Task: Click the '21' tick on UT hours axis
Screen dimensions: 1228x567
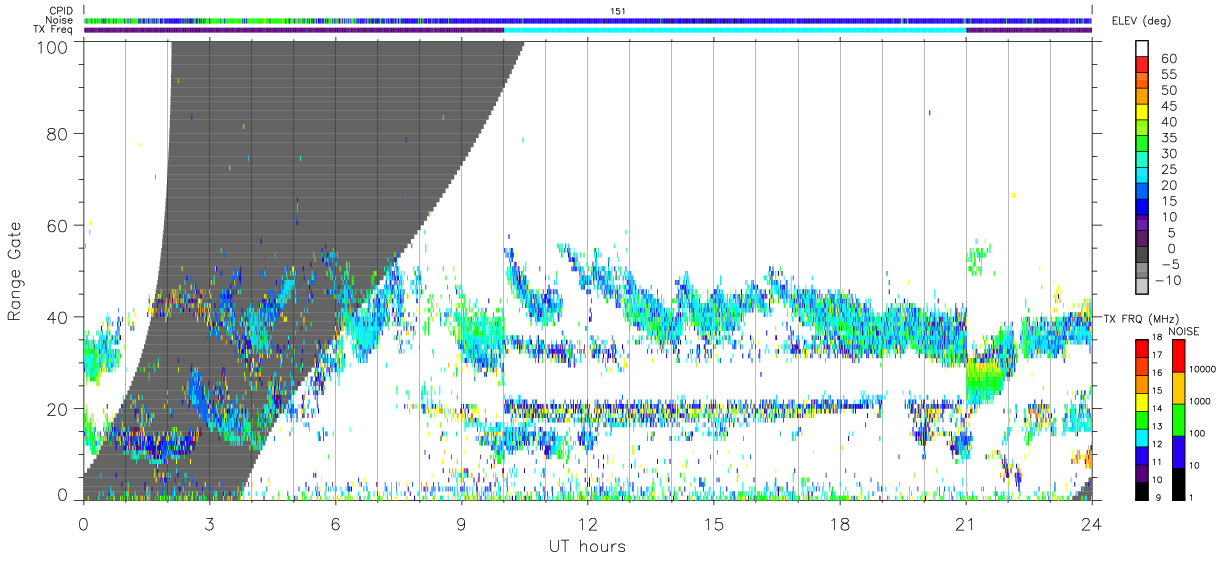Action: click(x=966, y=523)
